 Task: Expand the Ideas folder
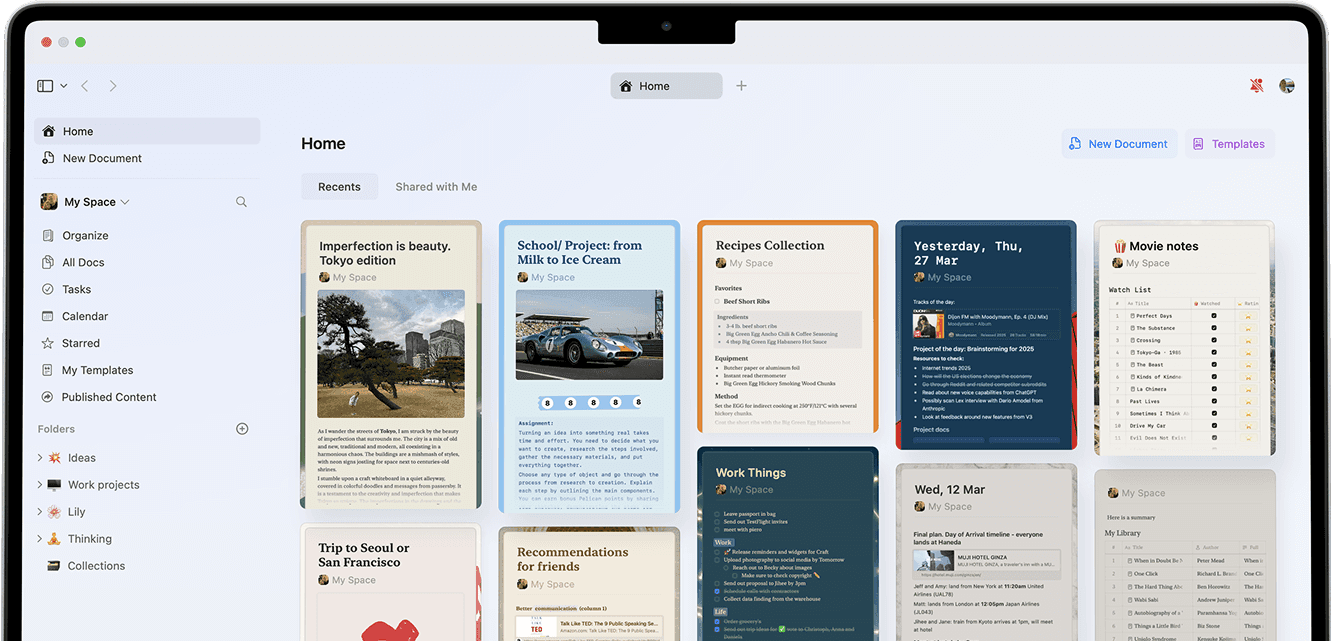pos(40,458)
